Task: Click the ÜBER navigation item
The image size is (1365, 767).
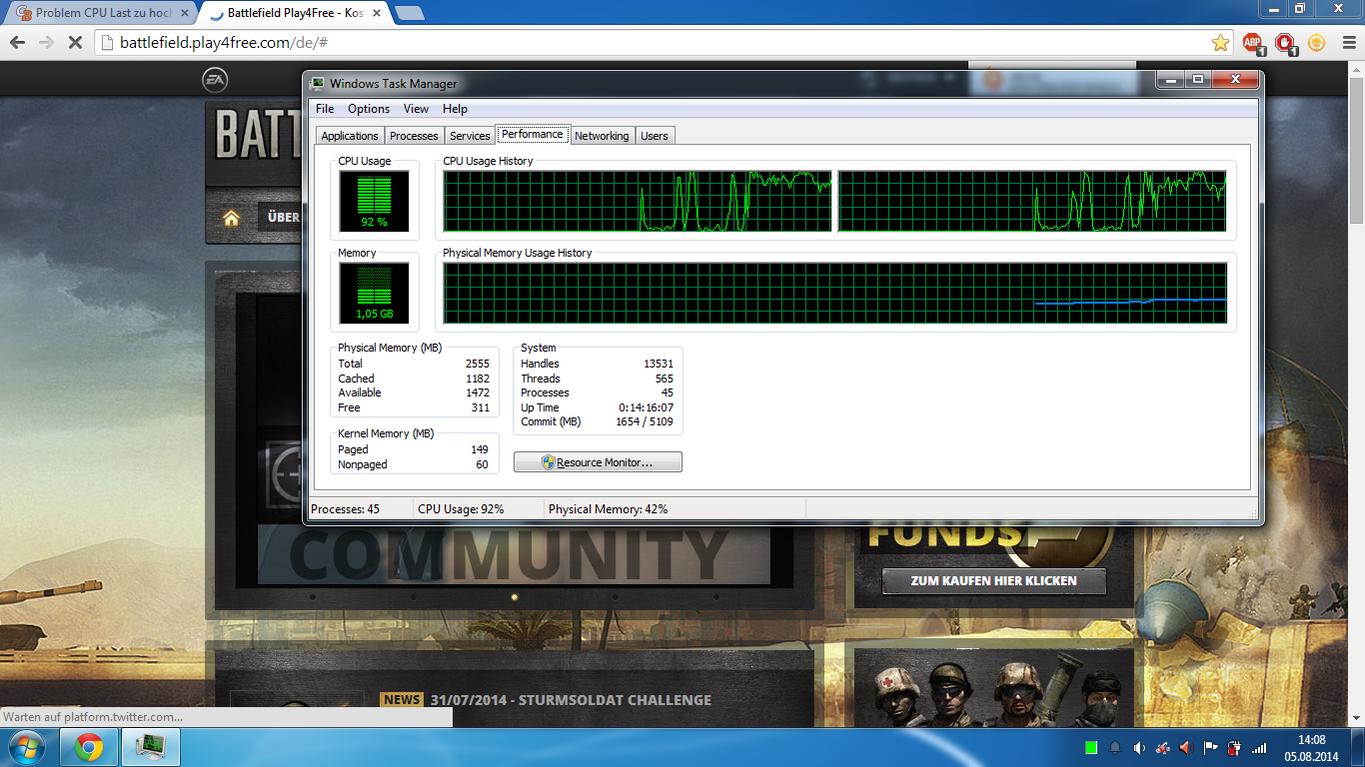Action: click(283, 217)
